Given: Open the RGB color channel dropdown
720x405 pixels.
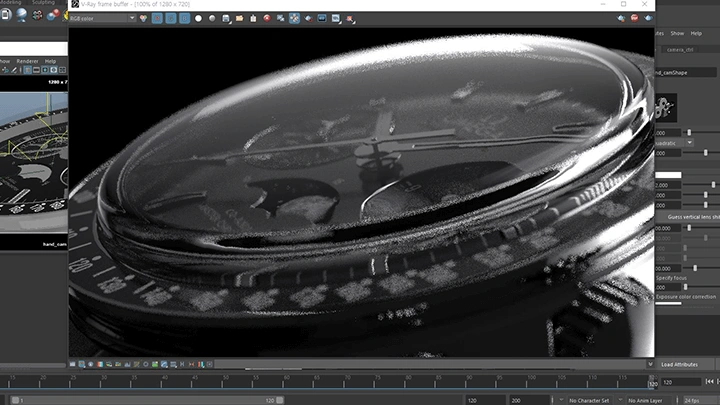Looking at the screenshot, I should pos(102,18).
